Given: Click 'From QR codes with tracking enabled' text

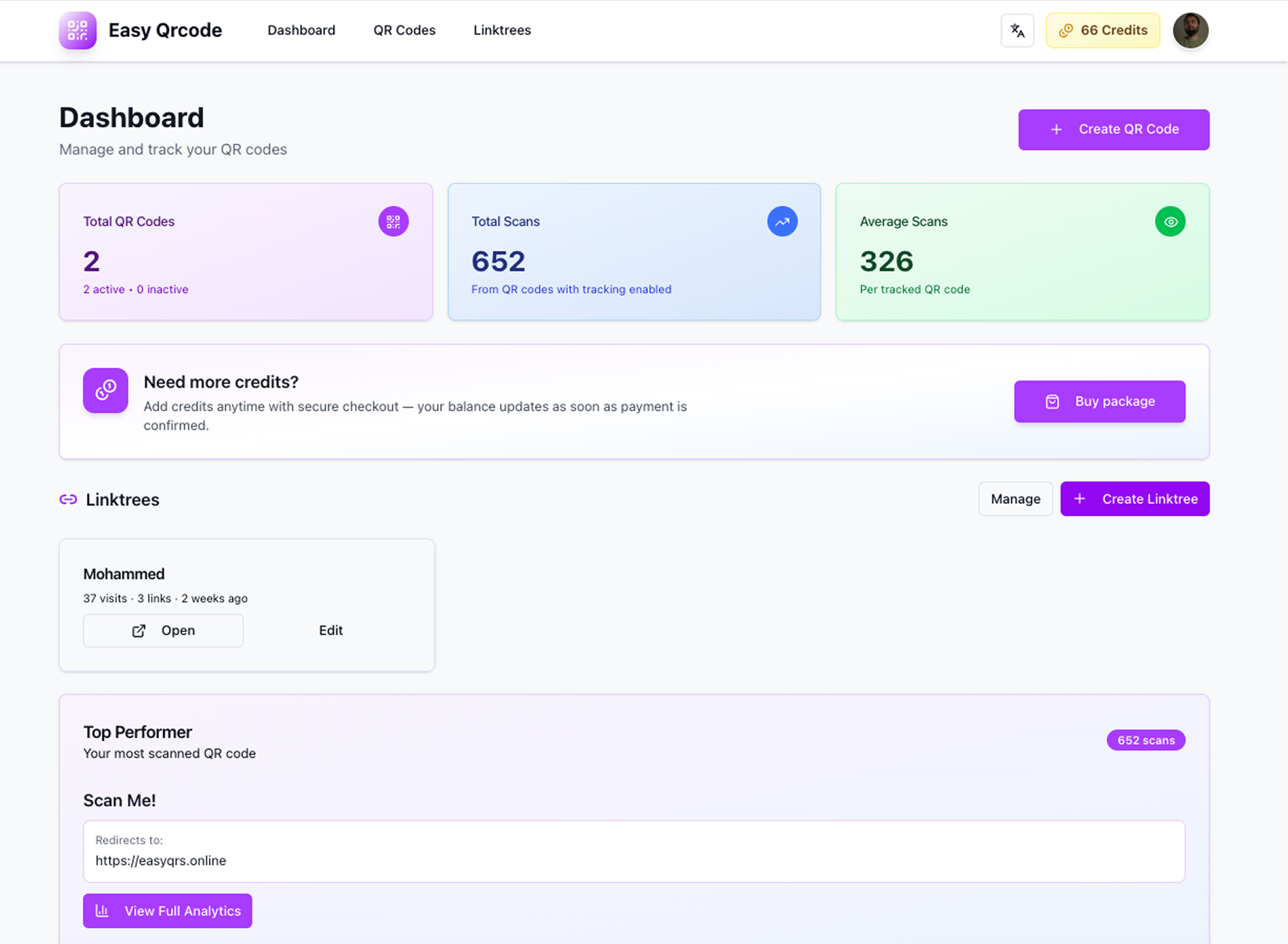Looking at the screenshot, I should click(x=571, y=289).
